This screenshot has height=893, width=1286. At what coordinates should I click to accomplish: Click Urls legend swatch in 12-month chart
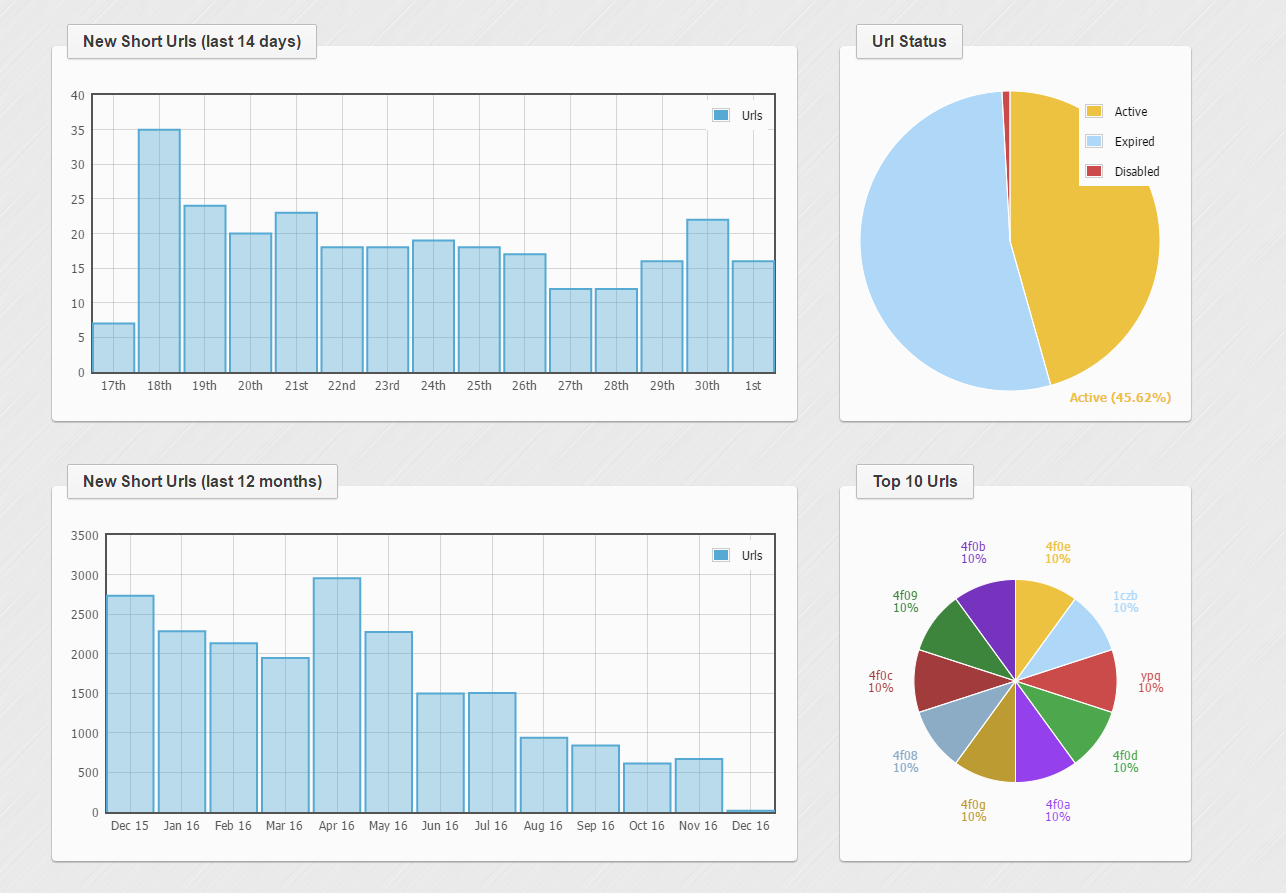[x=721, y=555]
